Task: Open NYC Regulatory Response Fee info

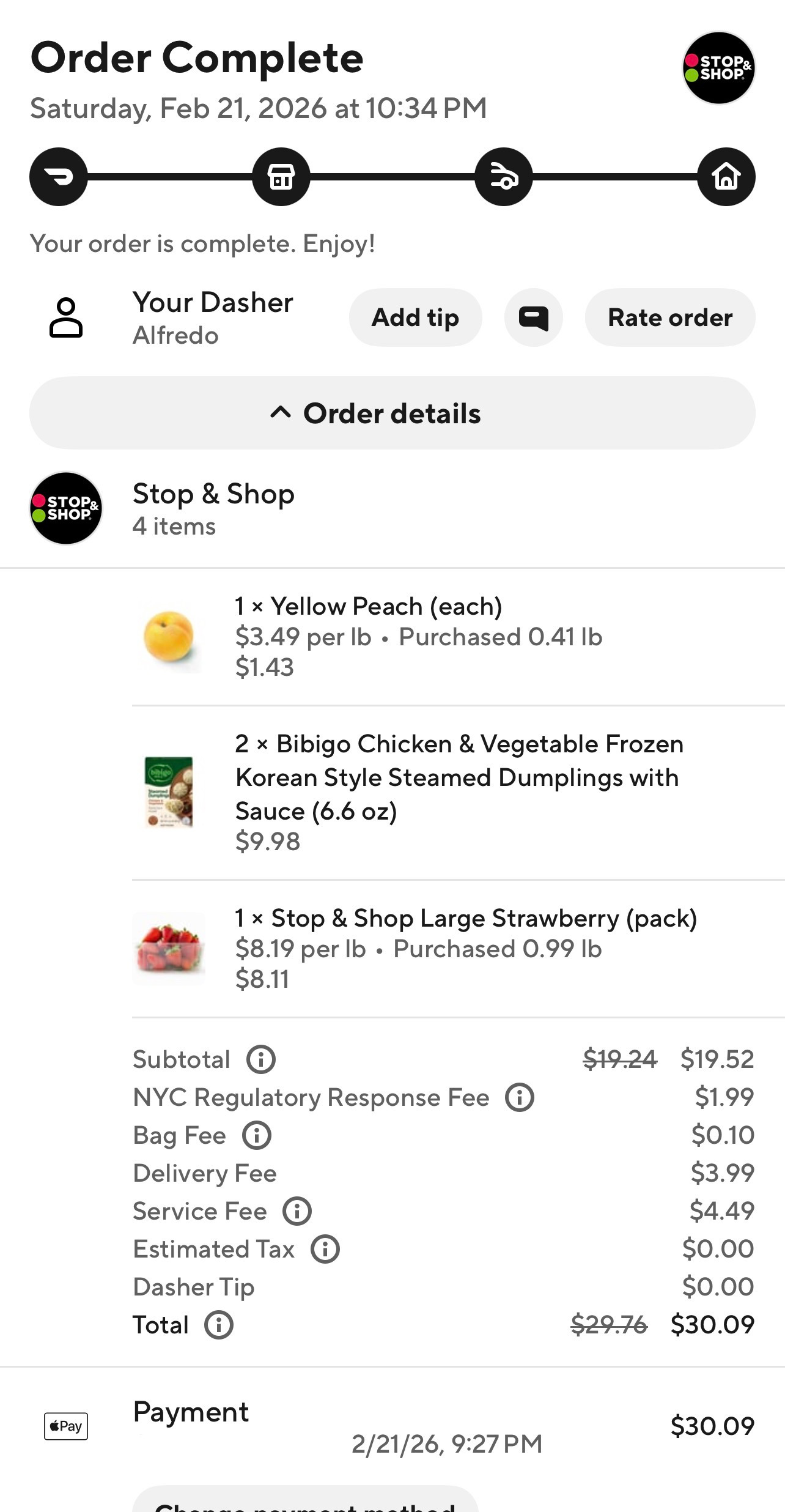Action: pyautogui.click(x=520, y=1097)
